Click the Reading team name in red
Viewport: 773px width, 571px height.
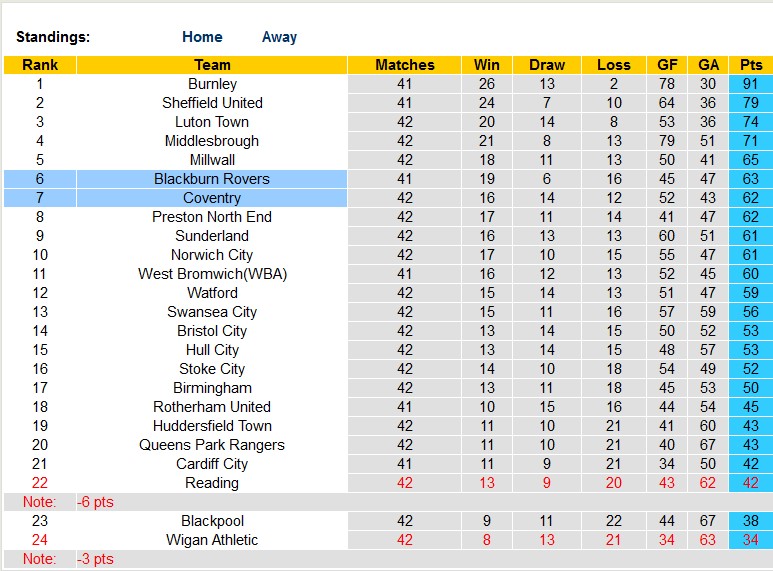pyautogui.click(x=212, y=483)
